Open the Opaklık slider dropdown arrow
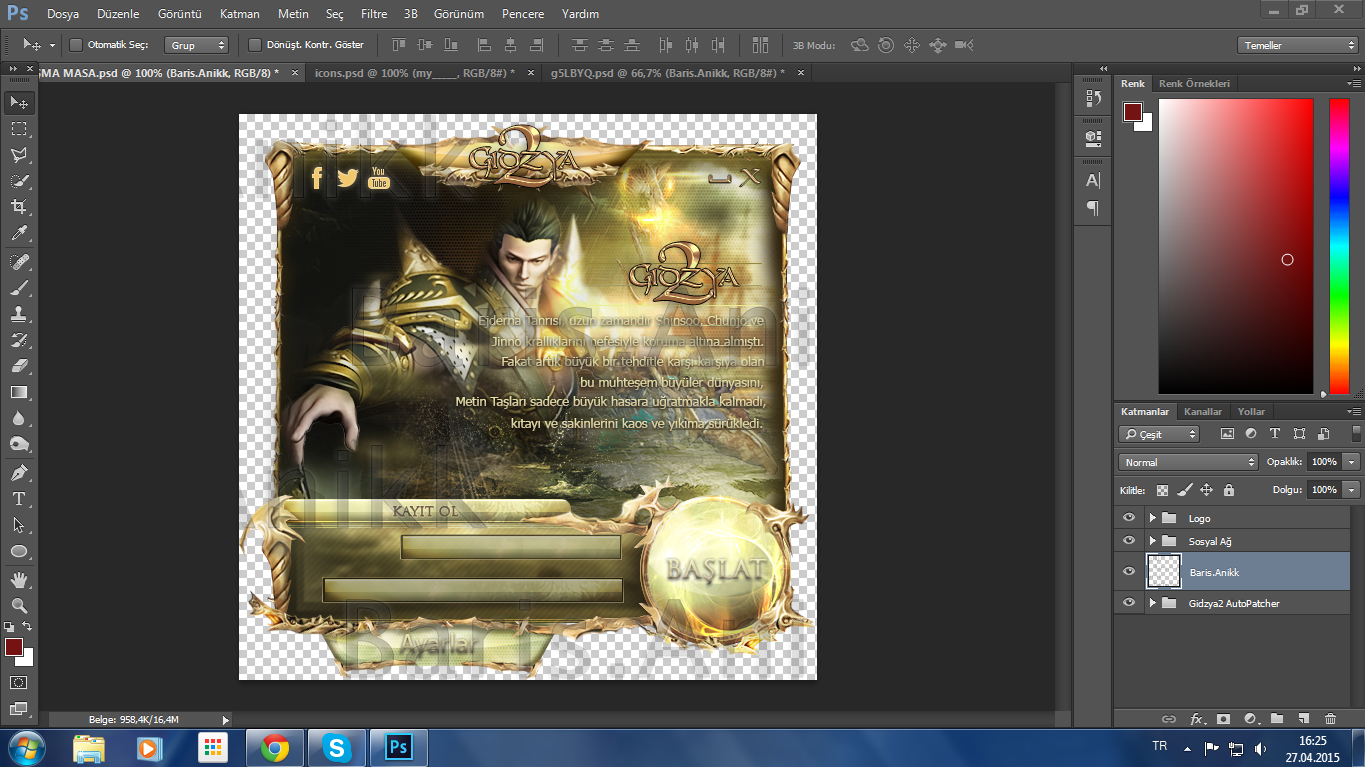Image resolution: width=1365 pixels, height=767 pixels. [x=1352, y=462]
